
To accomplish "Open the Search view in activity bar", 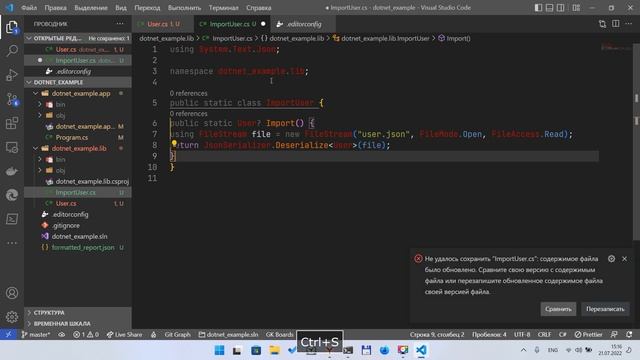I will pyautogui.click(x=12, y=51).
